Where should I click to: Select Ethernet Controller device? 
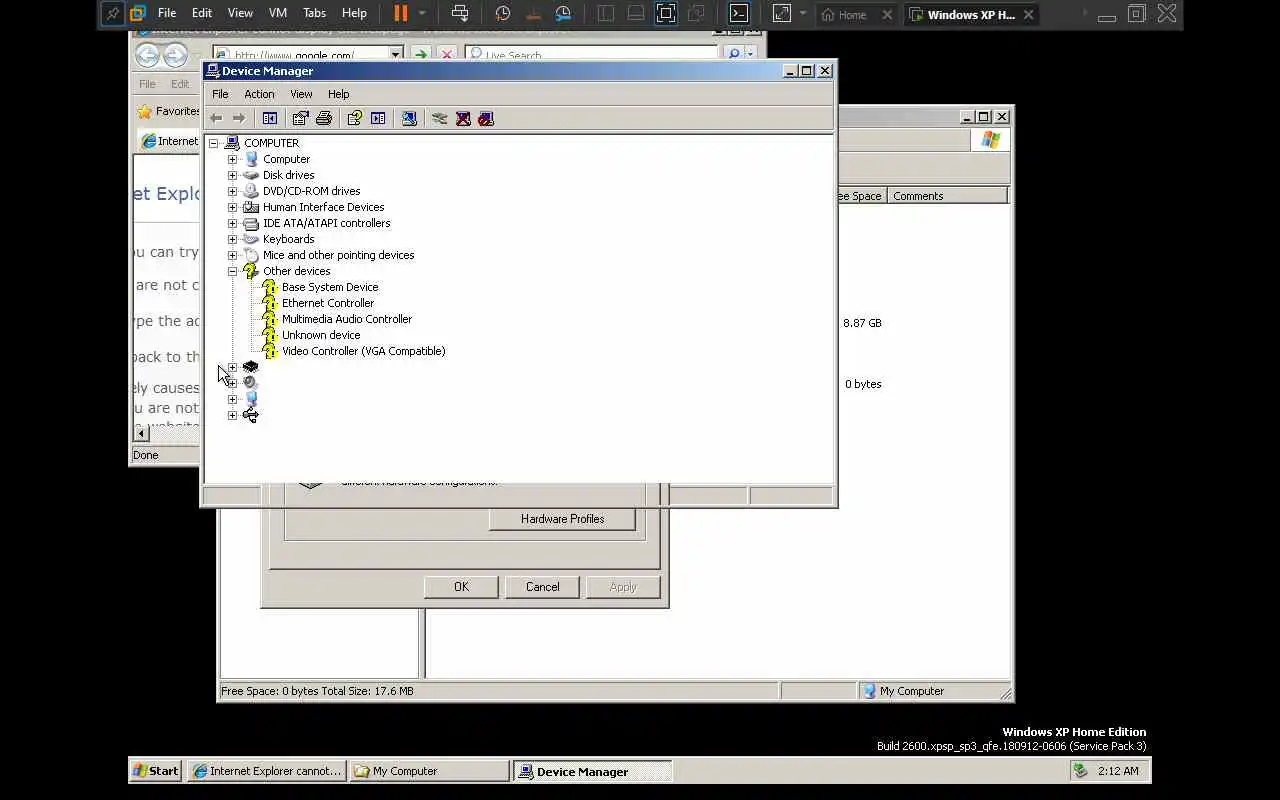click(x=328, y=303)
